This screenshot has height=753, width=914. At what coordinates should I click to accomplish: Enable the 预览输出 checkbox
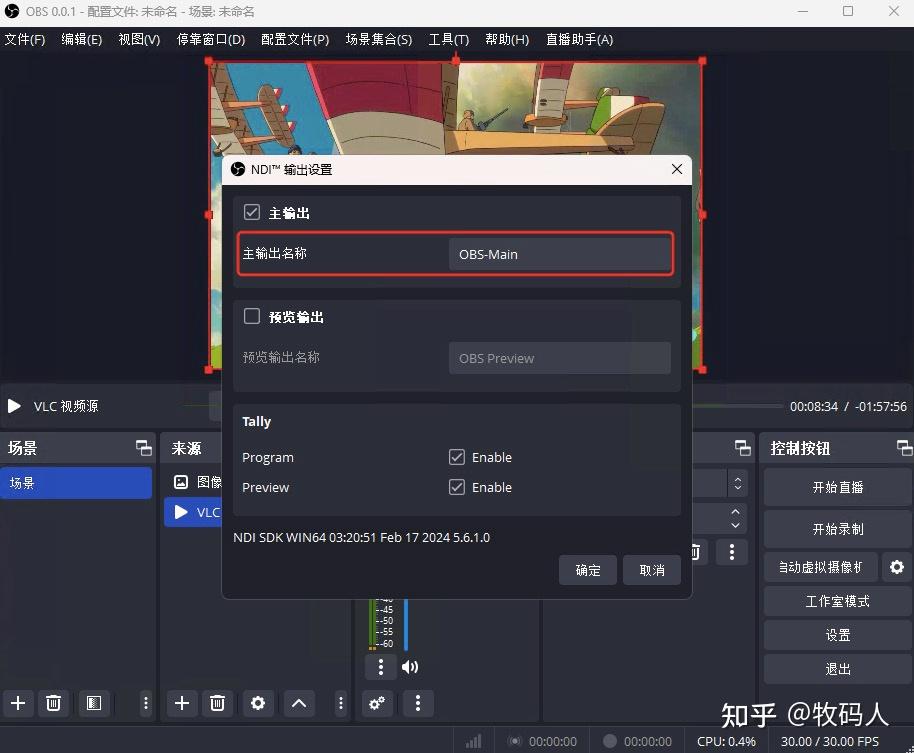(251, 316)
